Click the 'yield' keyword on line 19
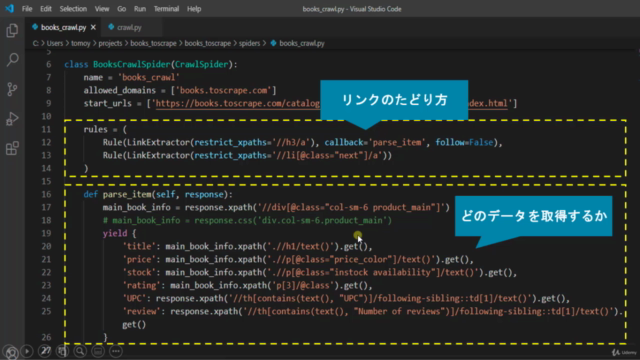Screen dimensions: 640x360 tap(115, 233)
